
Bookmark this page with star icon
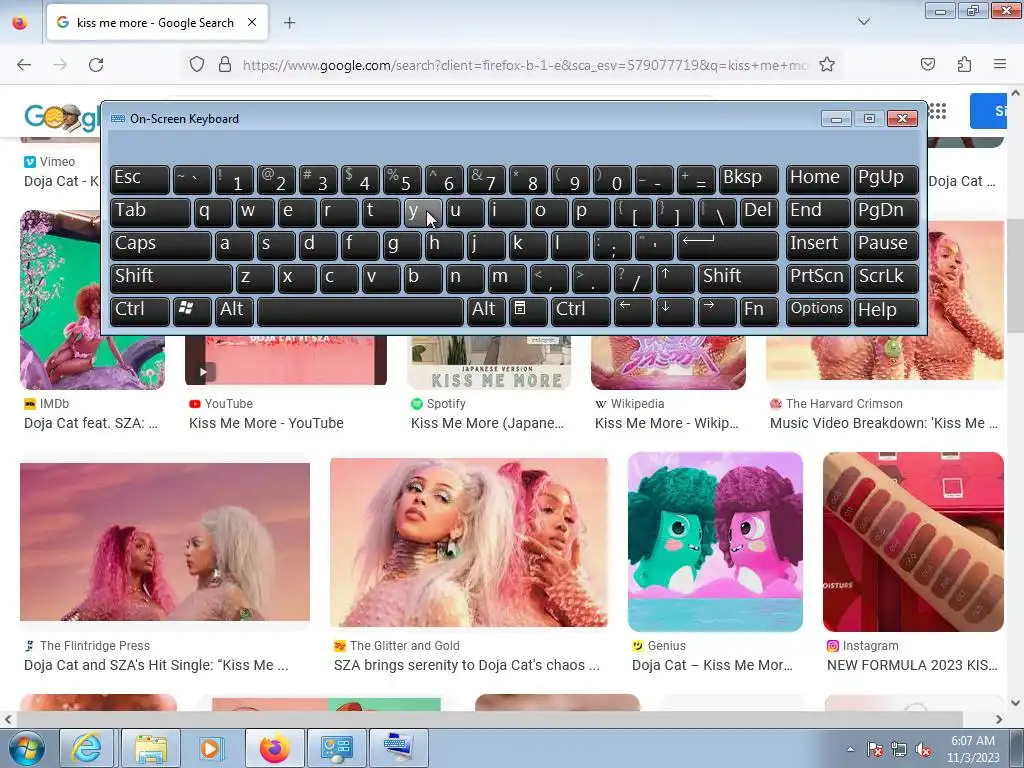click(827, 65)
